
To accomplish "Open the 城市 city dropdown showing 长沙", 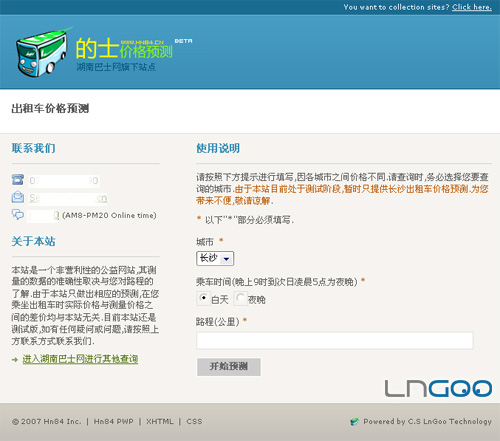I will pos(215,258).
